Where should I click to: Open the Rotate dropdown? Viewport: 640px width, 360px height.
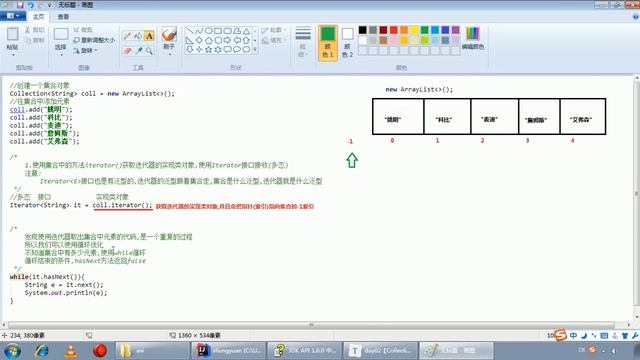86,51
